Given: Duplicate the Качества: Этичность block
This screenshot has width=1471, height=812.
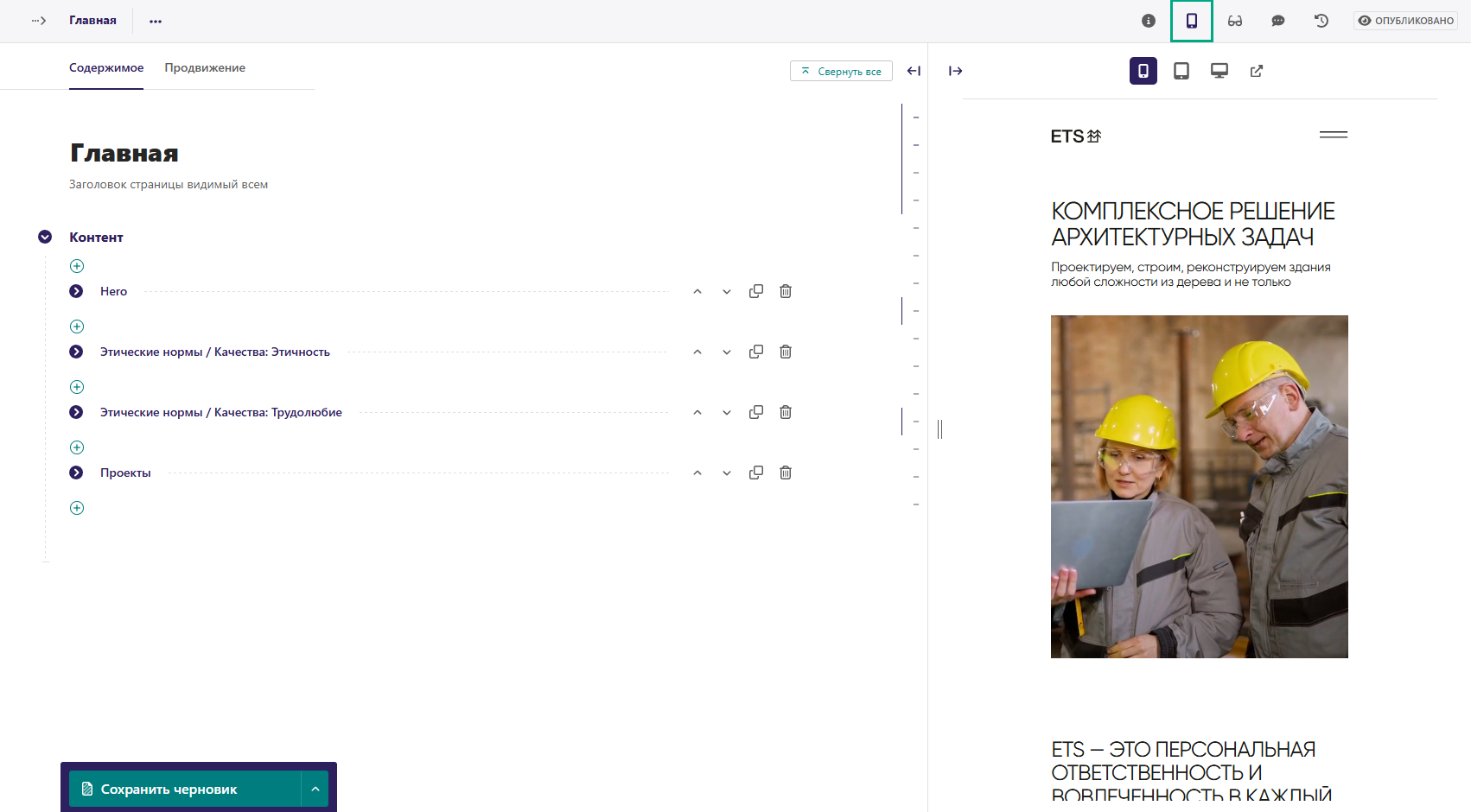Looking at the screenshot, I should (756, 352).
